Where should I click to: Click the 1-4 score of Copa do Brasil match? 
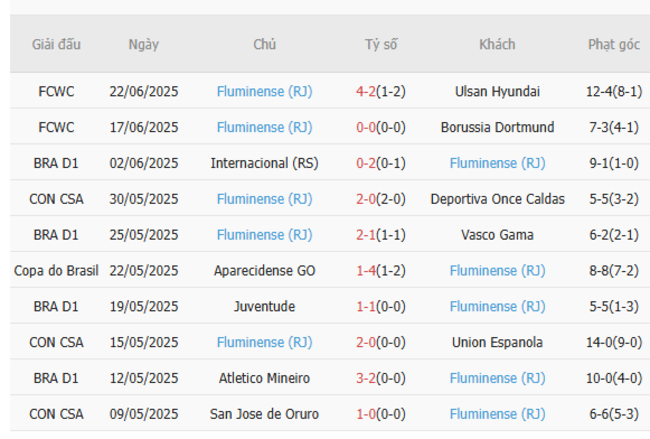click(365, 270)
